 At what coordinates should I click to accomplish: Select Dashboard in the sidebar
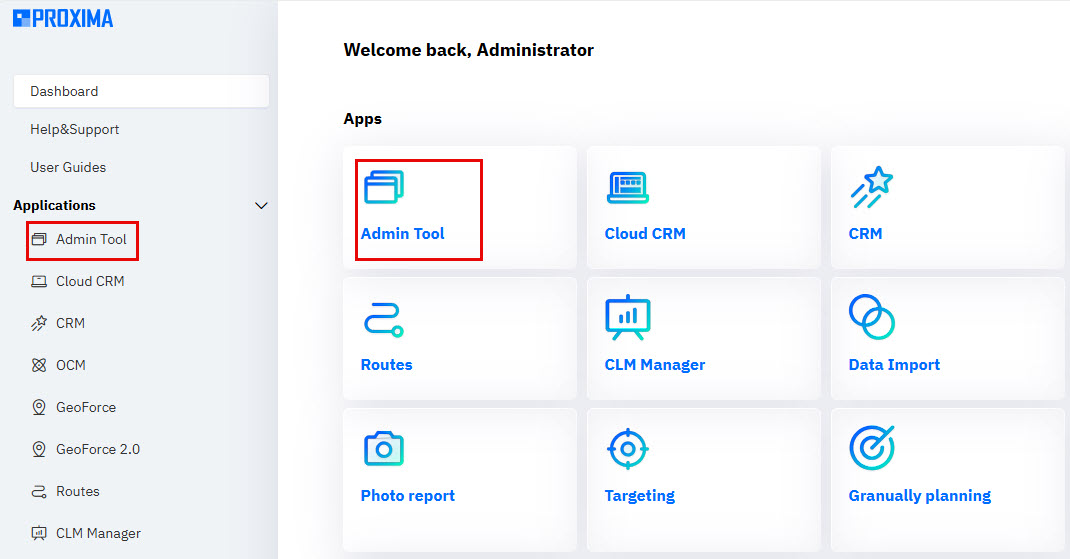pyautogui.click(x=141, y=91)
